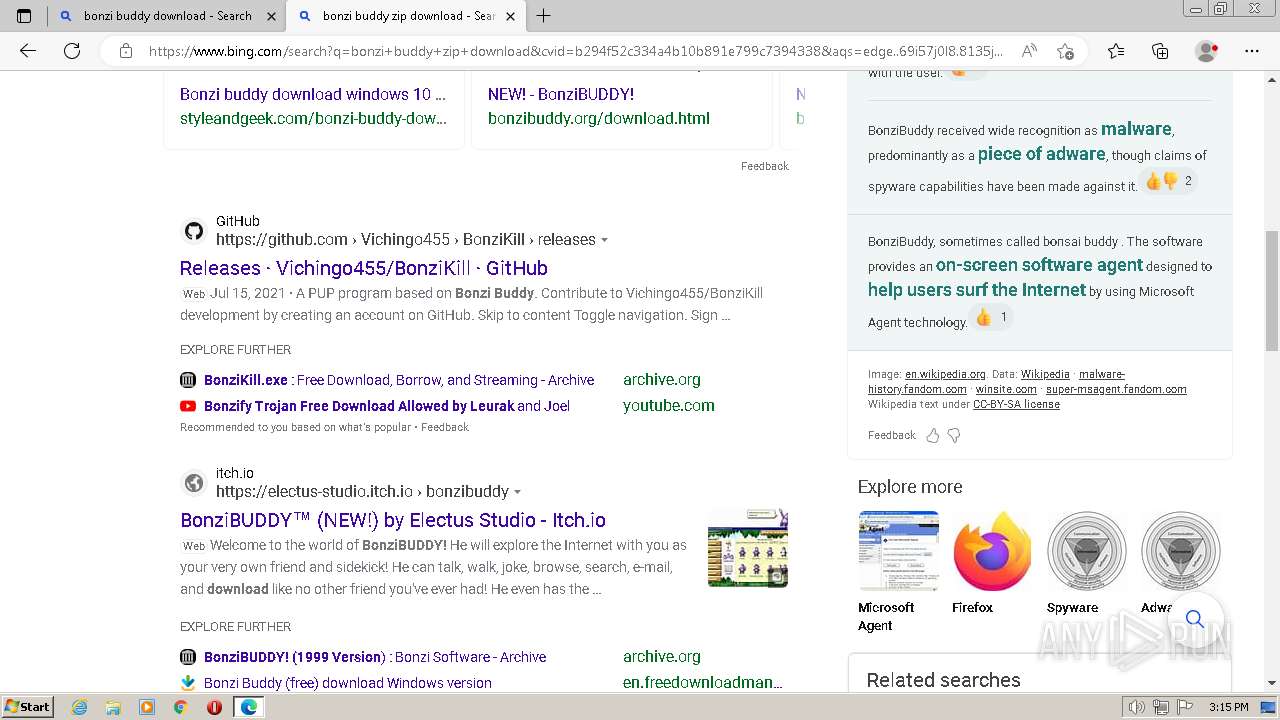Expand GitHub result URL dropdown arrow

(604, 240)
